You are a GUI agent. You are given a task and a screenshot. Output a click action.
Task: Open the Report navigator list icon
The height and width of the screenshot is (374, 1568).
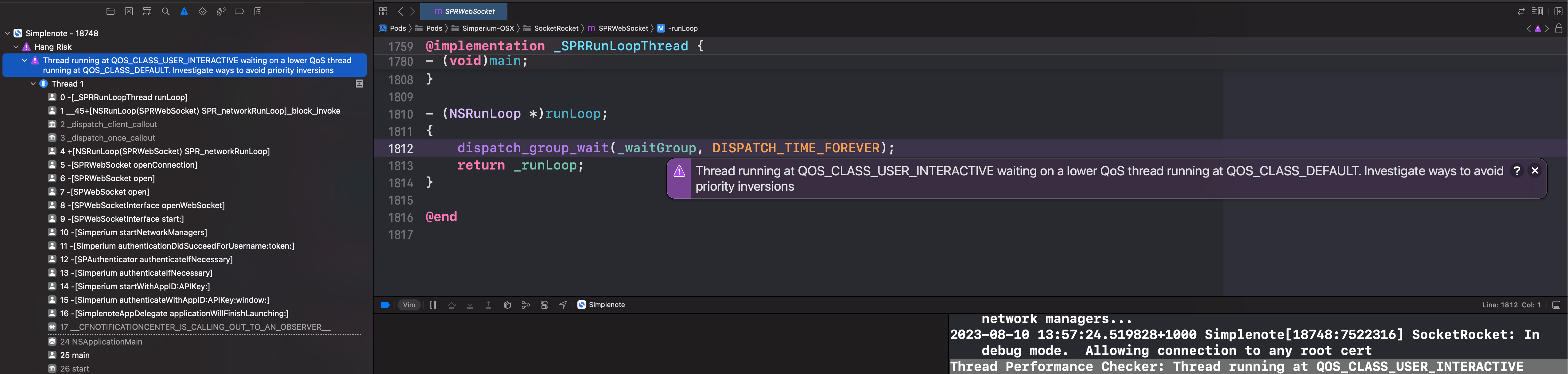click(x=257, y=11)
